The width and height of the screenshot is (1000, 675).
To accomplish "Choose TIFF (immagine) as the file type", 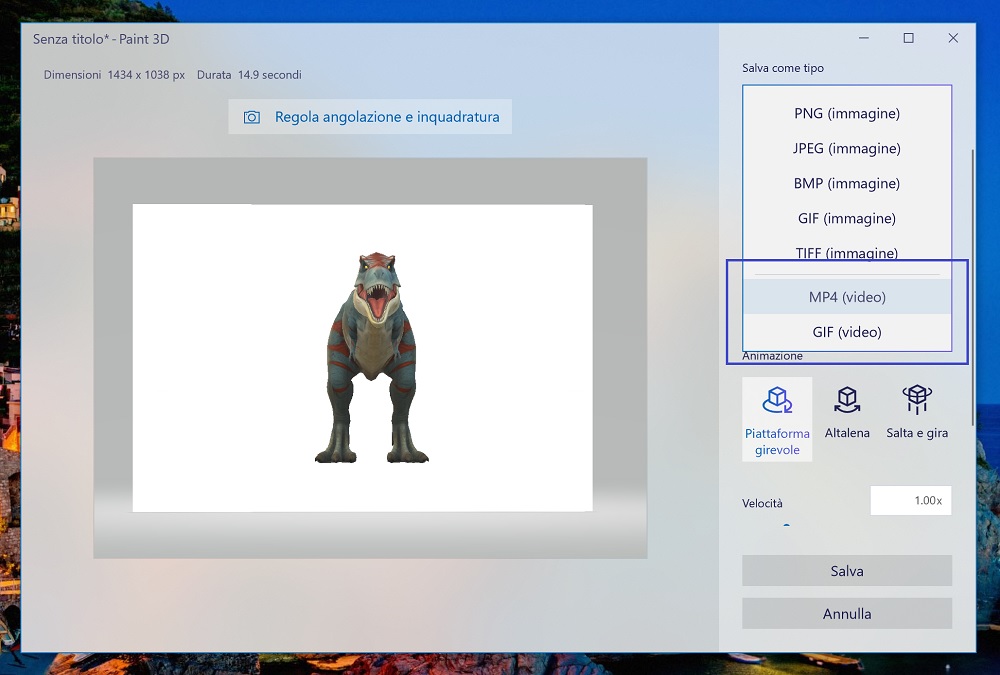I will 846,253.
